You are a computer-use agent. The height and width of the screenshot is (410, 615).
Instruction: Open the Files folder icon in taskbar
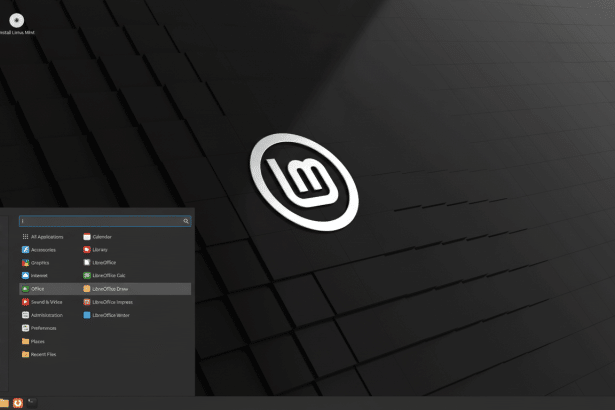coord(4,403)
